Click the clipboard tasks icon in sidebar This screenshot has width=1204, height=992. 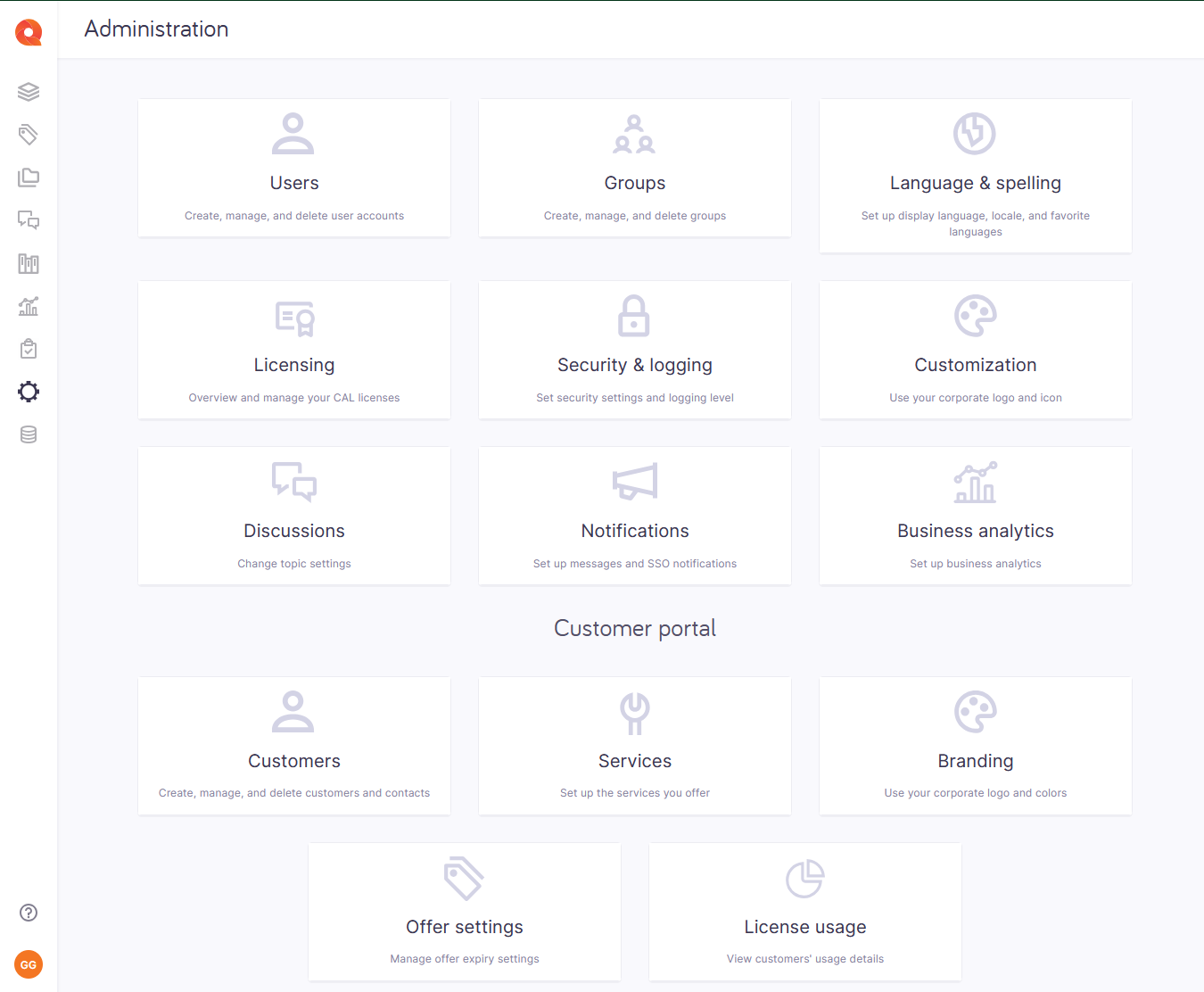click(x=28, y=349)
